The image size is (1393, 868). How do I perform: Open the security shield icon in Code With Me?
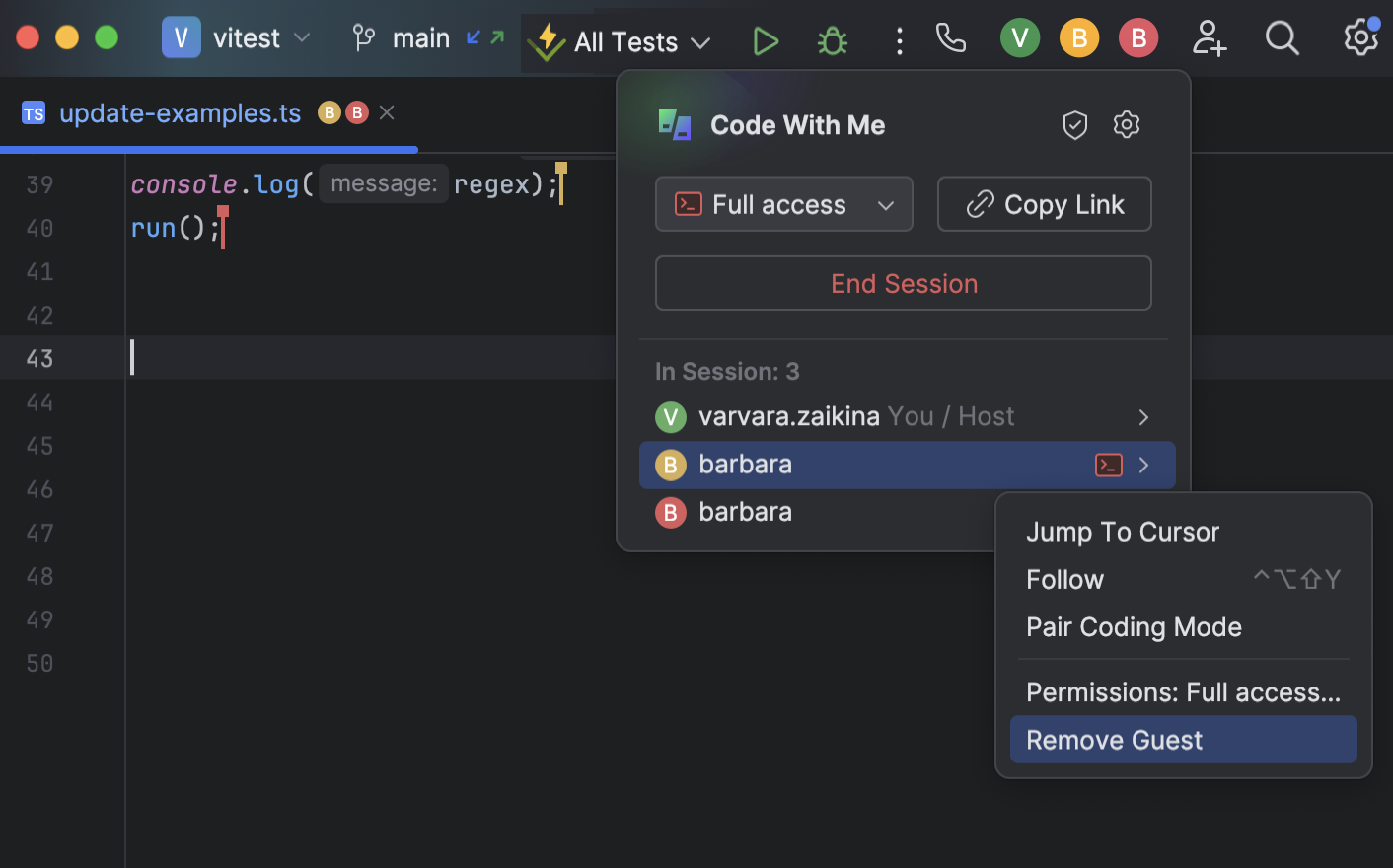[x=1075, y=125]
